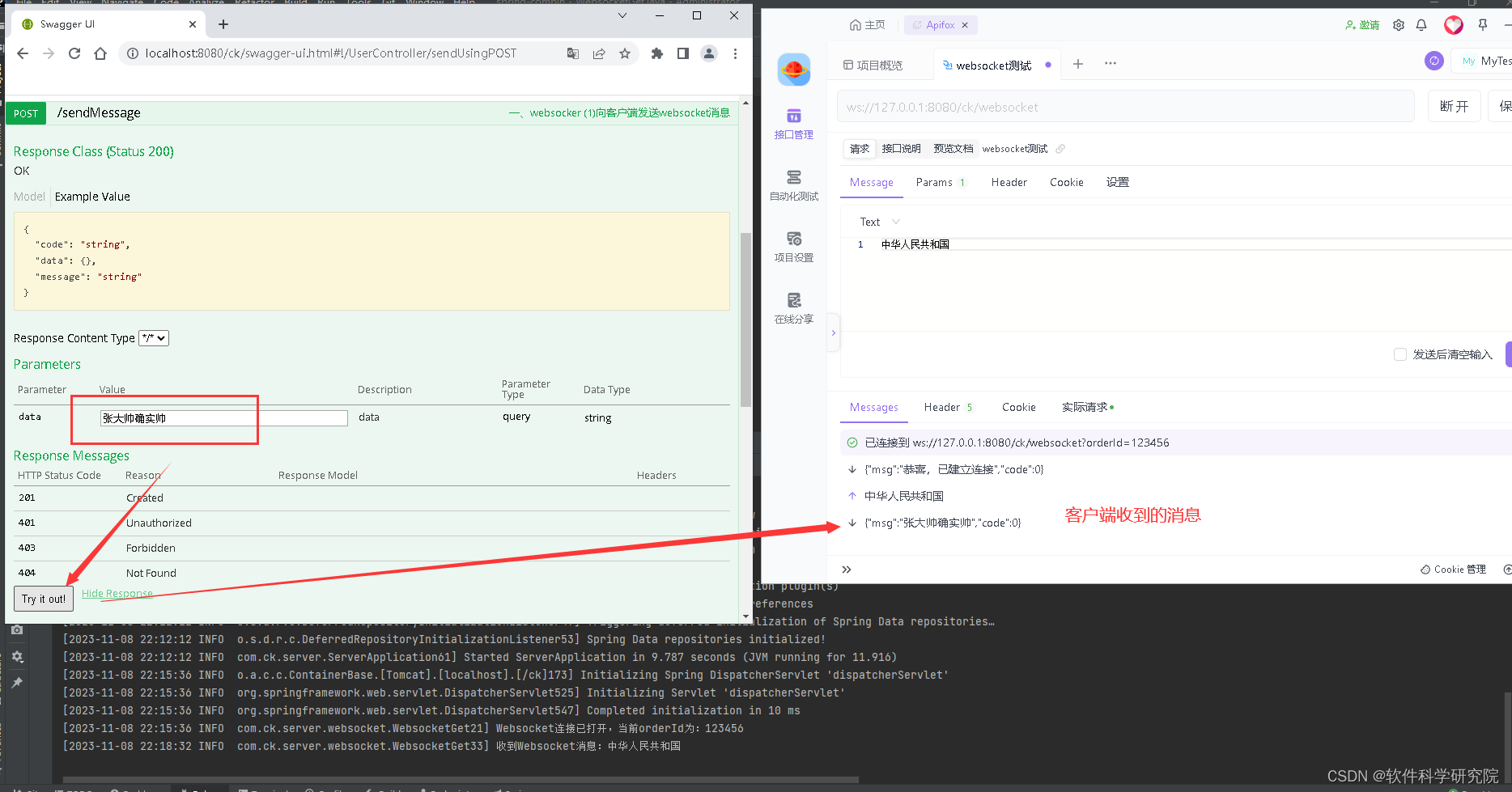
Task: Open the 接口管理 panel in Apifox sidebar
Action: (793, 121)
